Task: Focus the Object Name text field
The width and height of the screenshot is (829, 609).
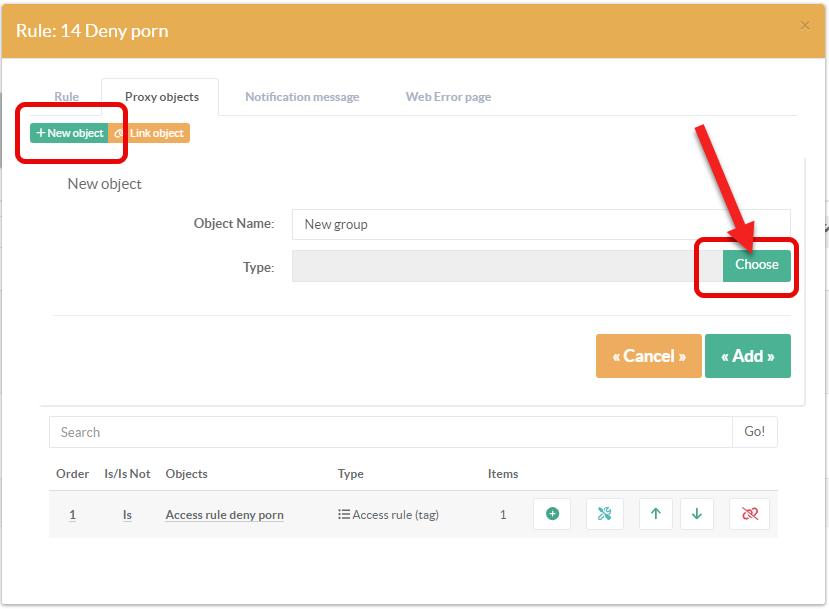Action: tap(541, 224)
